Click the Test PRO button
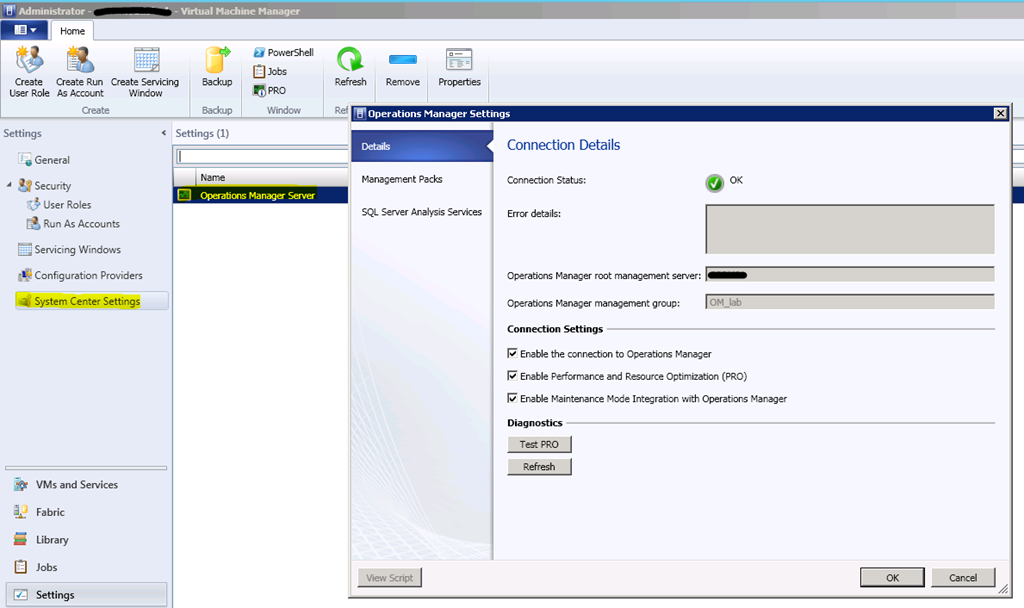 click(x=539, y=444)
